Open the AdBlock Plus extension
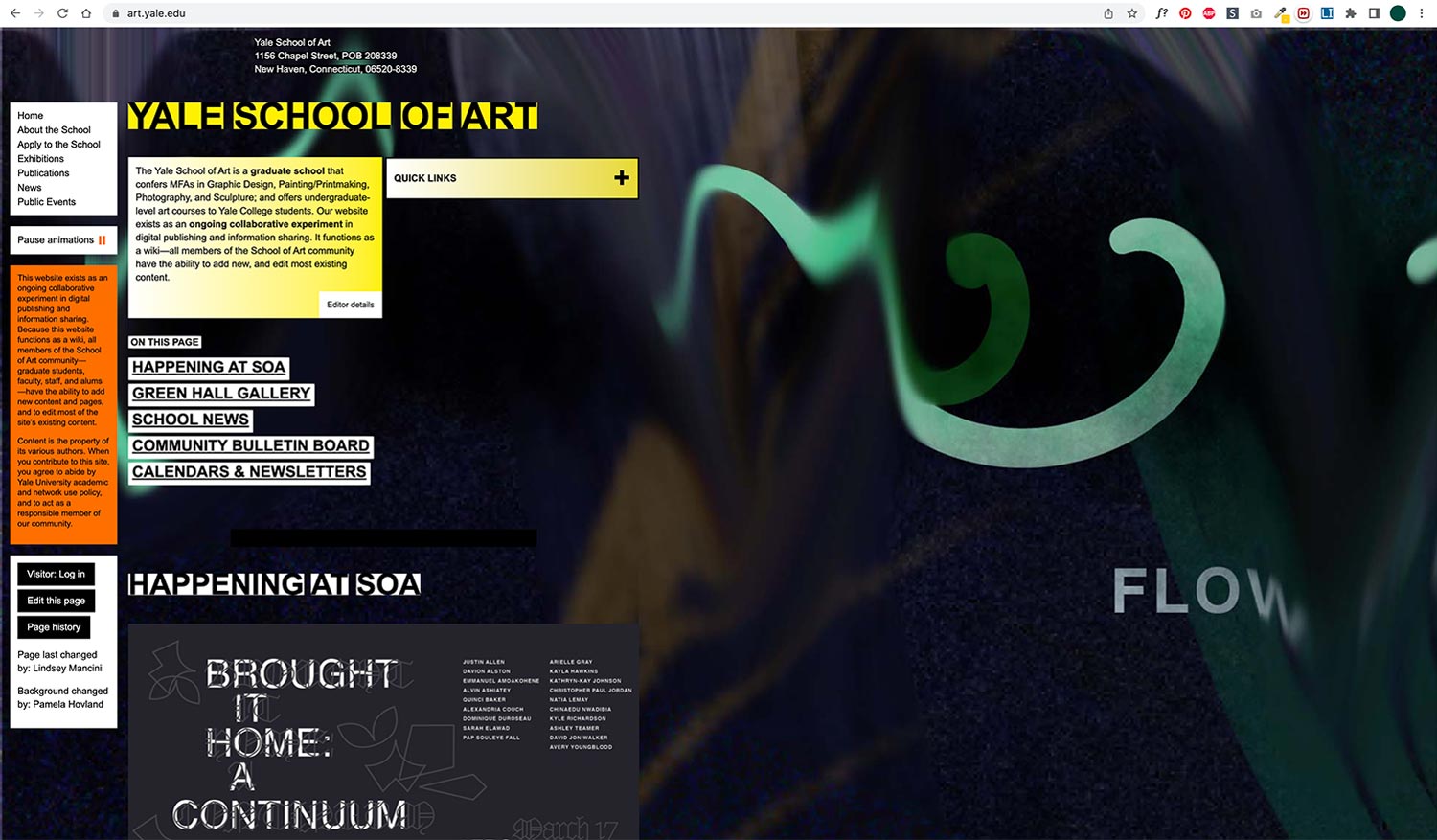 [x=1209, y=13]
